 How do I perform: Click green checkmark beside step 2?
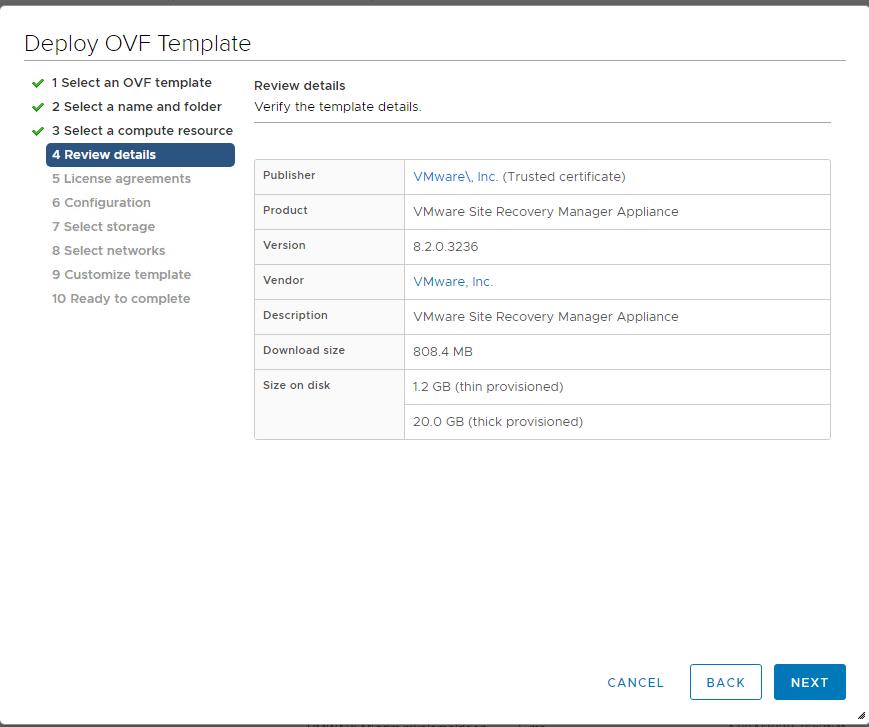[x=38, y=107]
